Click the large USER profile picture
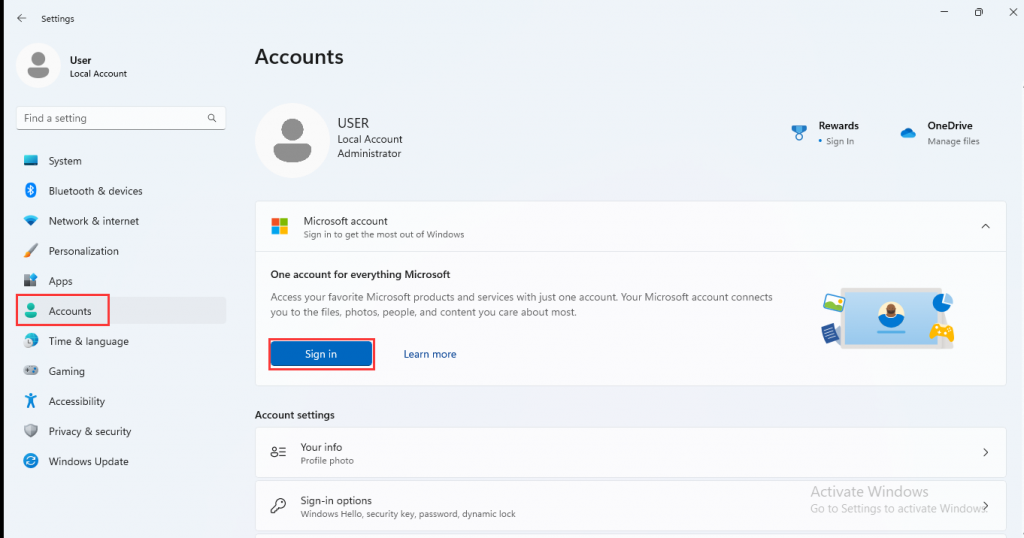Viewport: 1024px width, 538px height. click(x=292, y=140)
